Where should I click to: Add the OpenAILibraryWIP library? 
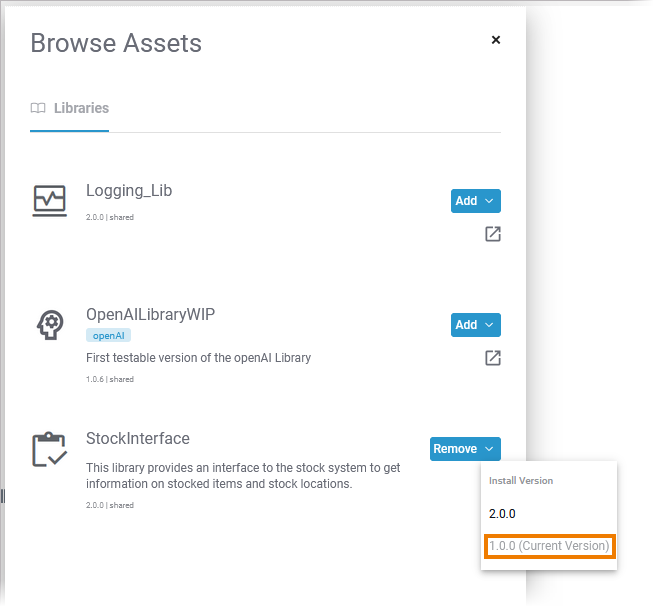coord(466,325)
